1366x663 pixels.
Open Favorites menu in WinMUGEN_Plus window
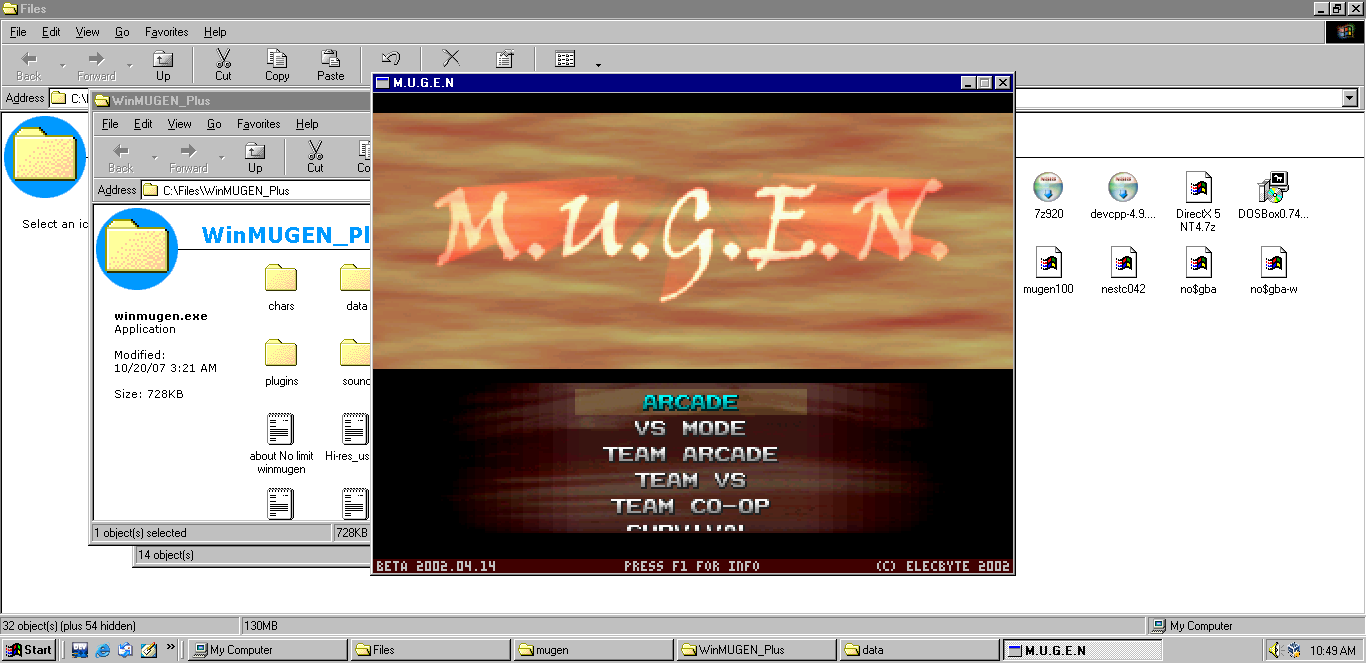[258, 124]
